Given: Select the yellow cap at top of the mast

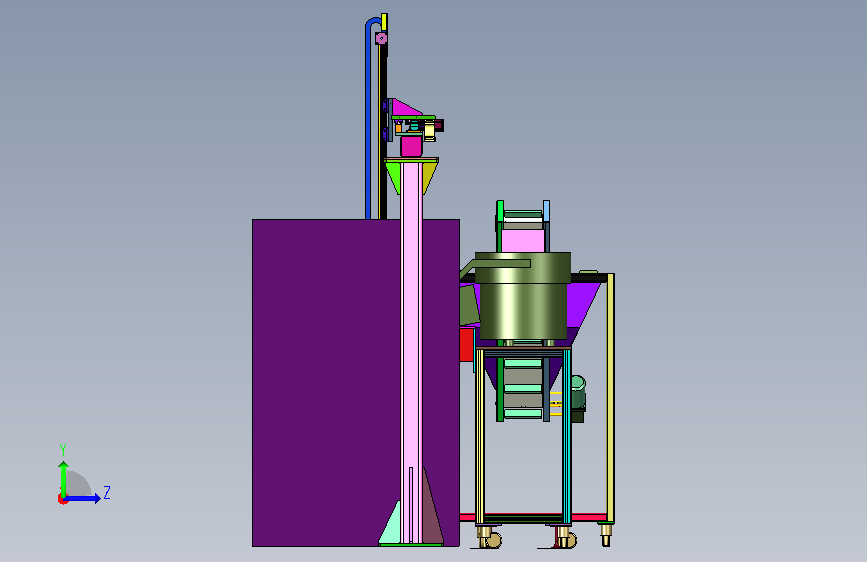Looking at the screenshot, I should pos(384,22).
